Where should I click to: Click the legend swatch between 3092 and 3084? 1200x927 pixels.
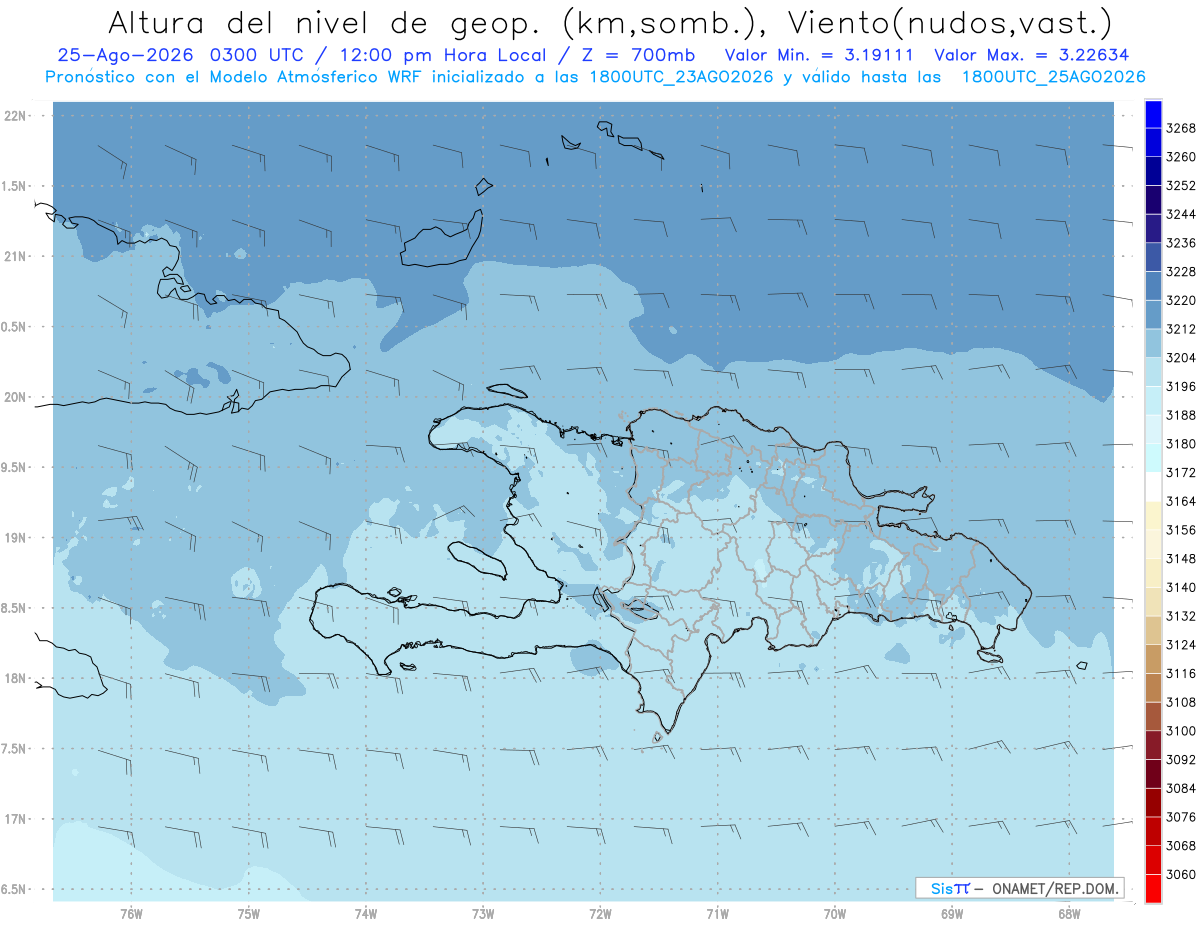pos(1152,774)
